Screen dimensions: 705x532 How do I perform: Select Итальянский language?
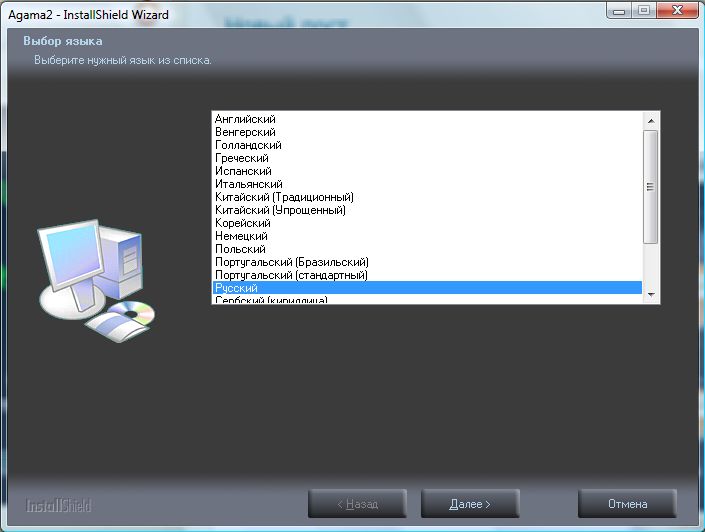point(427,184)
